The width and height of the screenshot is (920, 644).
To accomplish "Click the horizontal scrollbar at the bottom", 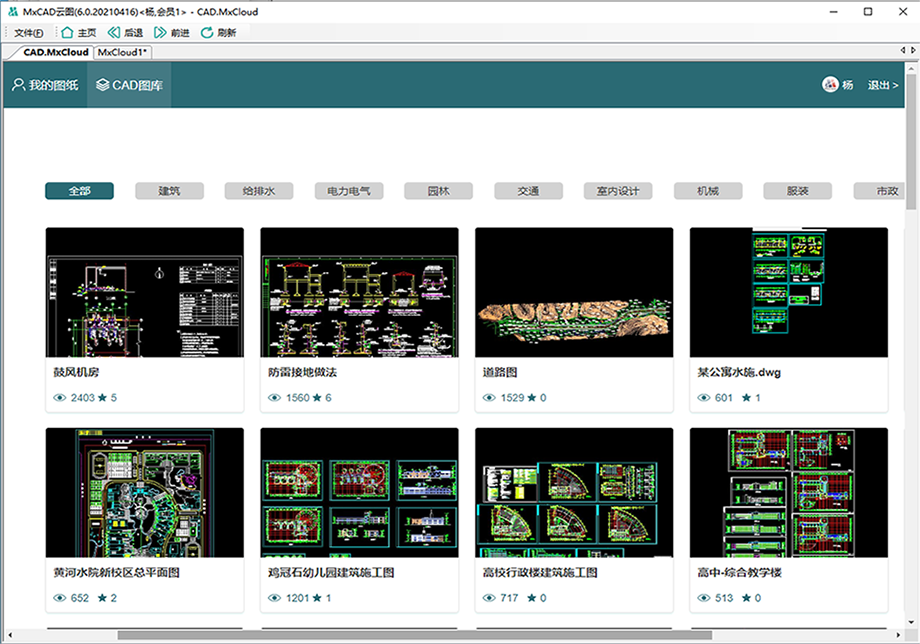I will (x=414, y=635).
